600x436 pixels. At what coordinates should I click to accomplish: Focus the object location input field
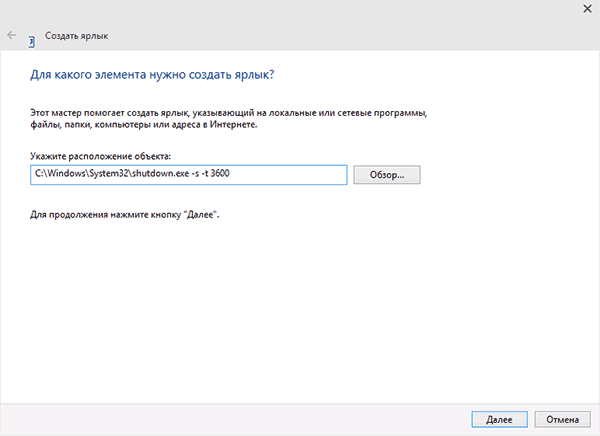click(x=290, y=175)
